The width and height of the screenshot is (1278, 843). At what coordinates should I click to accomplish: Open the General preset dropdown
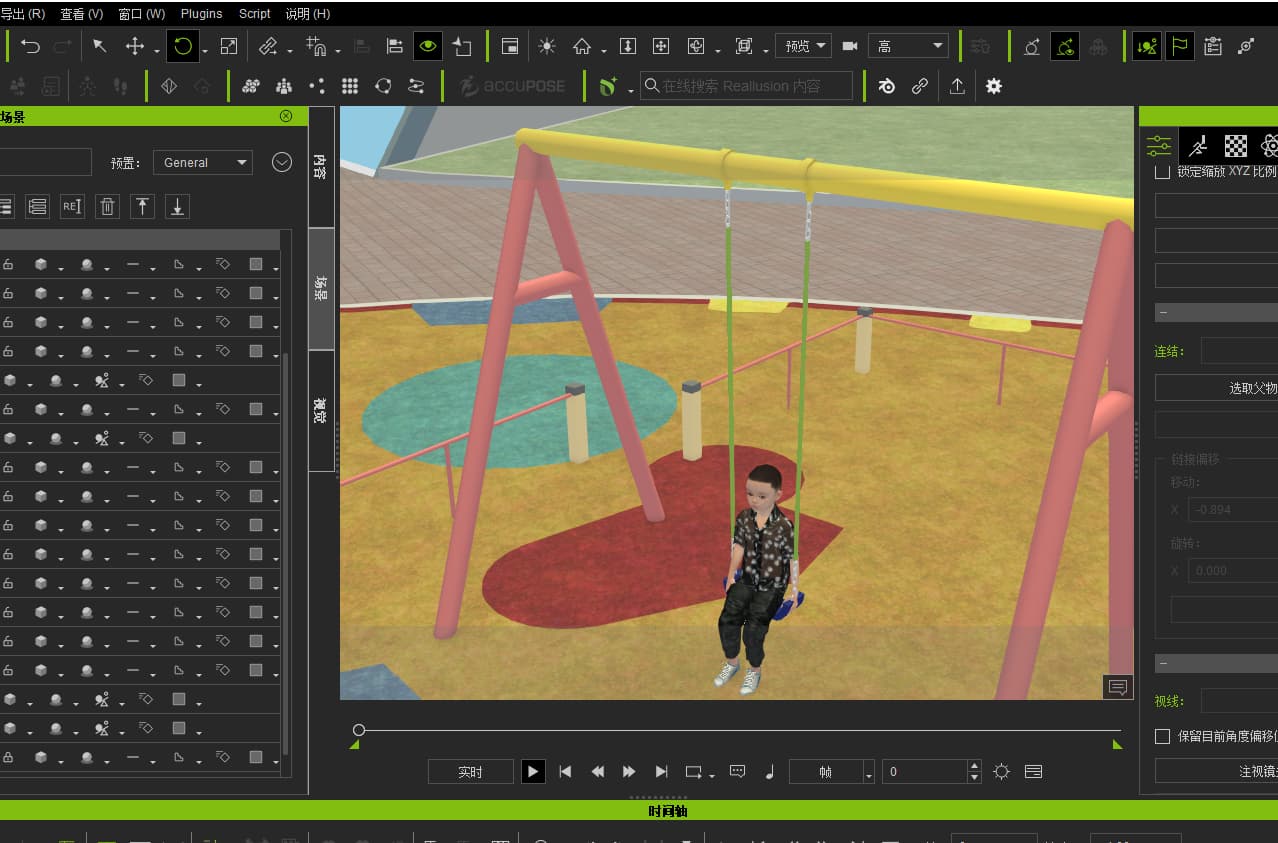[x=203, y=162]
